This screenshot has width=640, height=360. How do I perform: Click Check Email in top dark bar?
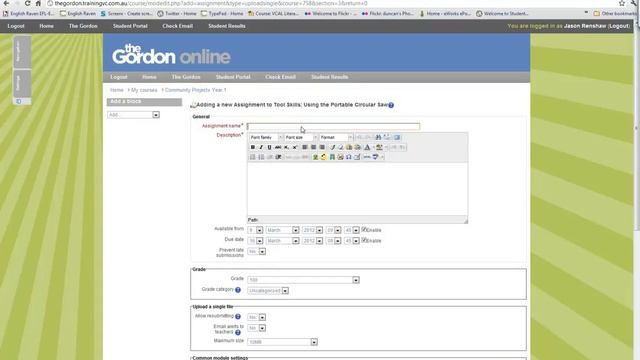coord(178,26)
